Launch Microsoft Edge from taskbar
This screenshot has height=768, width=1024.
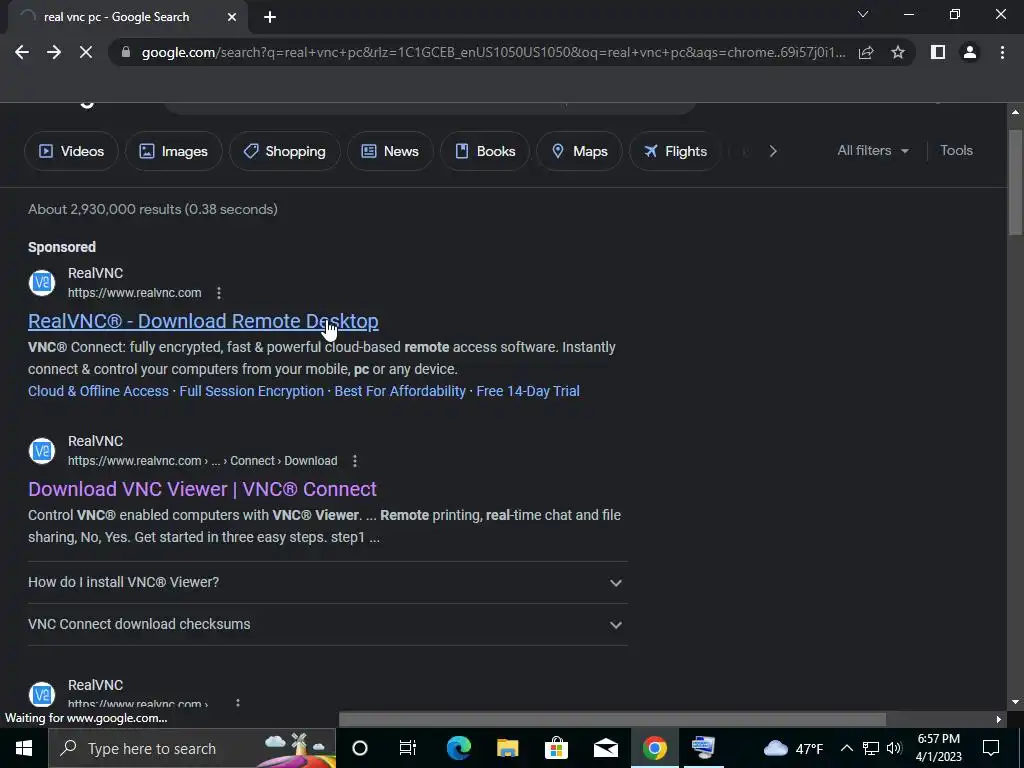(x=458, y=748)
